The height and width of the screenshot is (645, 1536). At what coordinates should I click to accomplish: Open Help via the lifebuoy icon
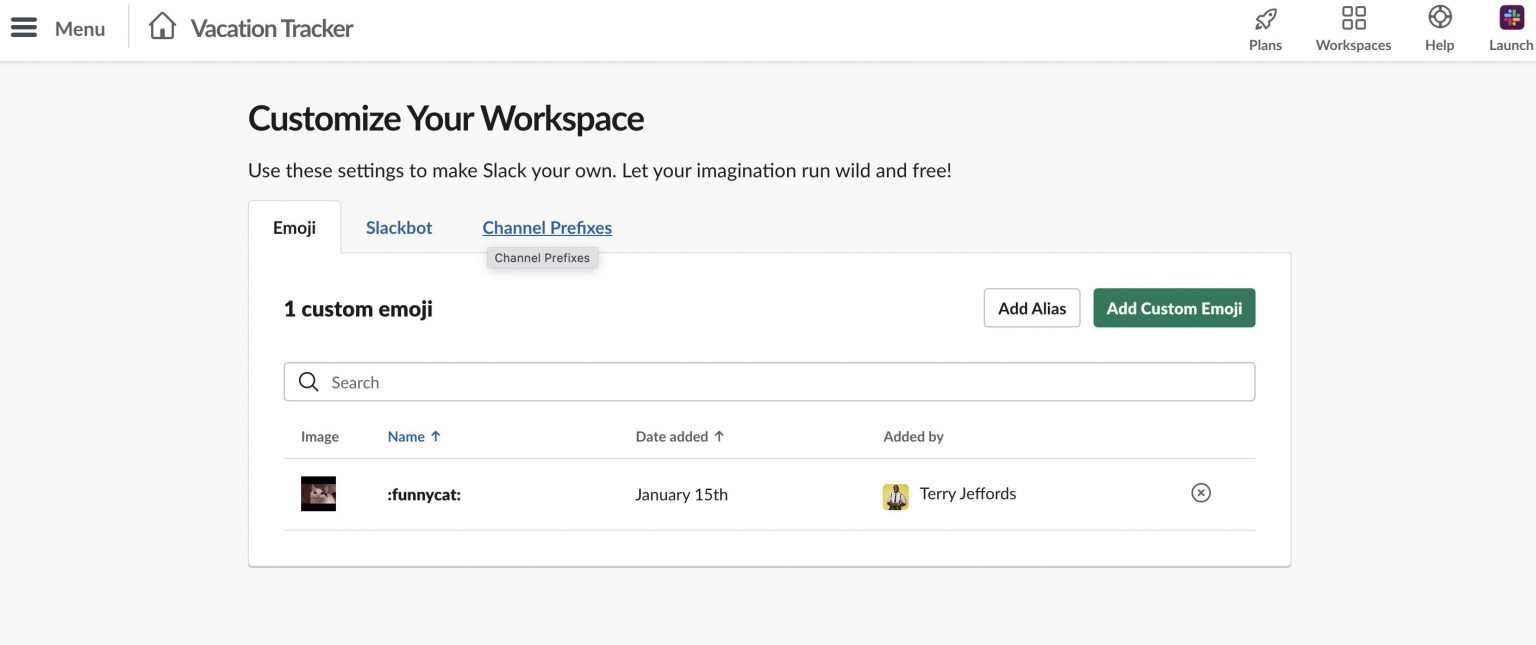[1439, 18]
